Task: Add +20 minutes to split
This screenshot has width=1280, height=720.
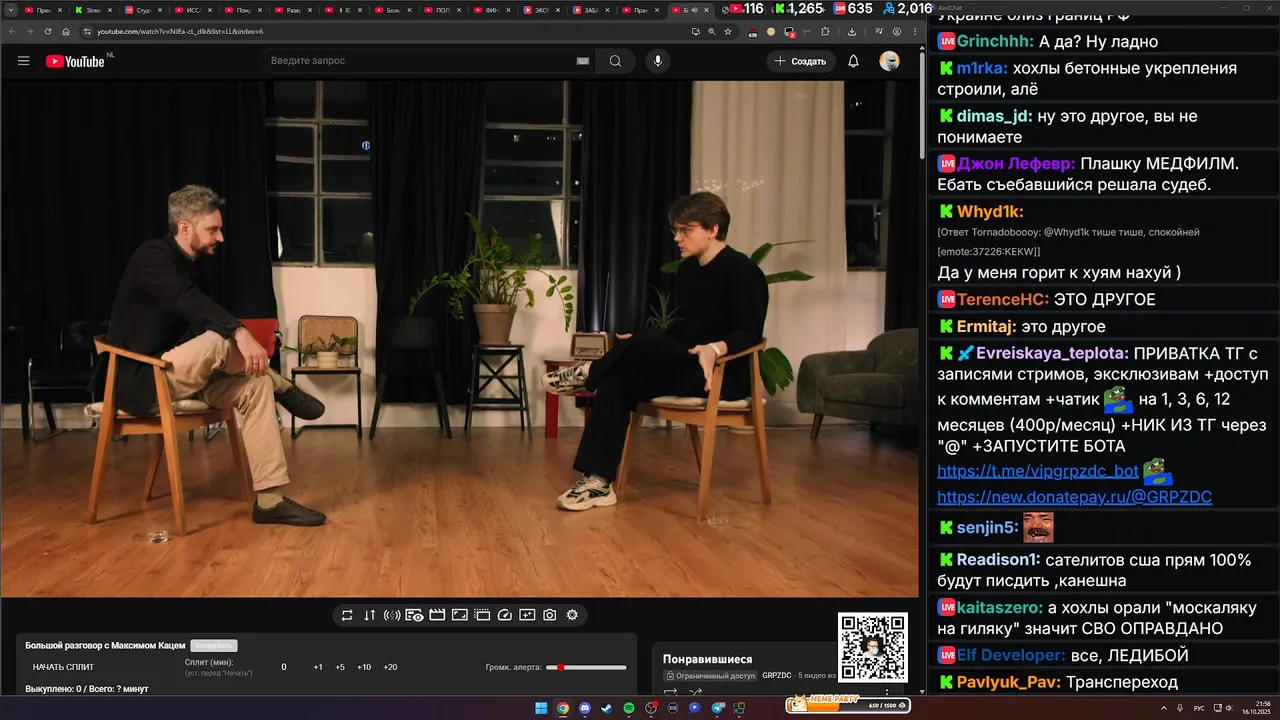Action: (x=390, y=667)
